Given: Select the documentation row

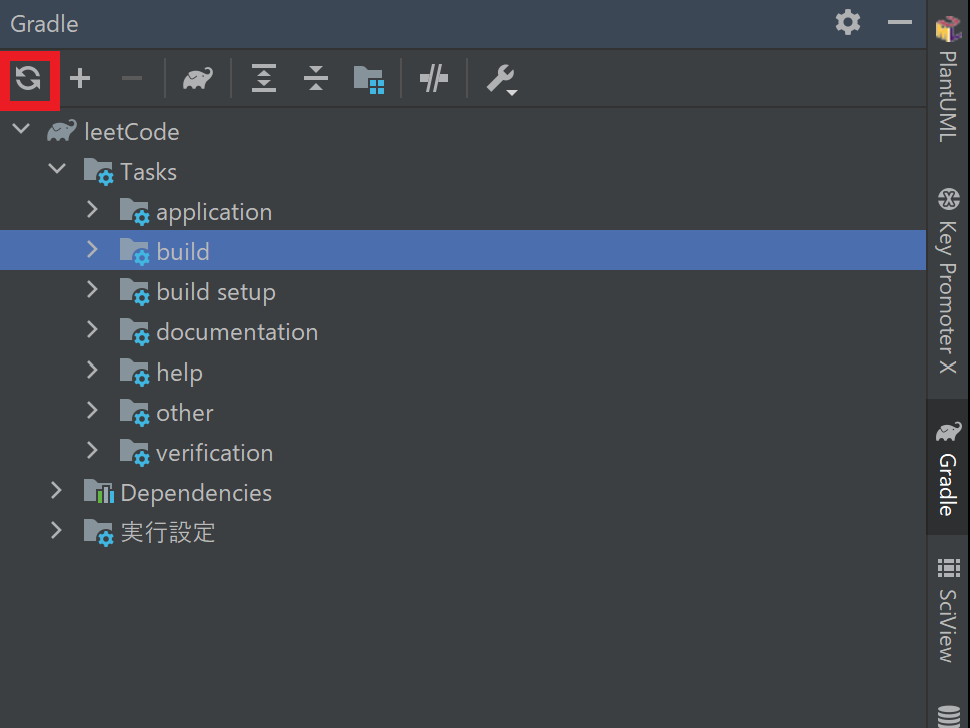Looking at the screenshot, I should pyautogui.click(x=463, y=332).
